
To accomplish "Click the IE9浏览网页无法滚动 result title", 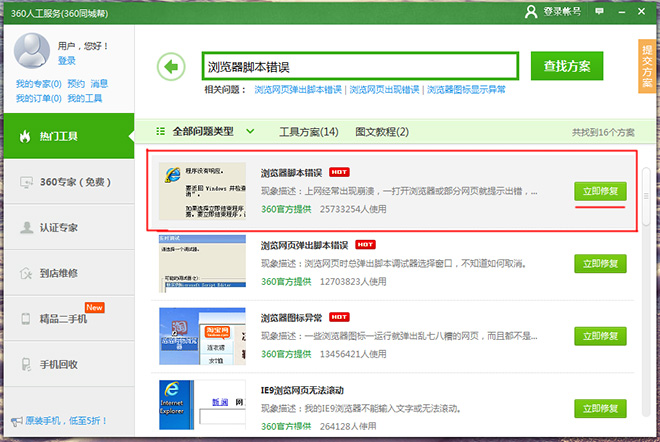I will 302,390.
